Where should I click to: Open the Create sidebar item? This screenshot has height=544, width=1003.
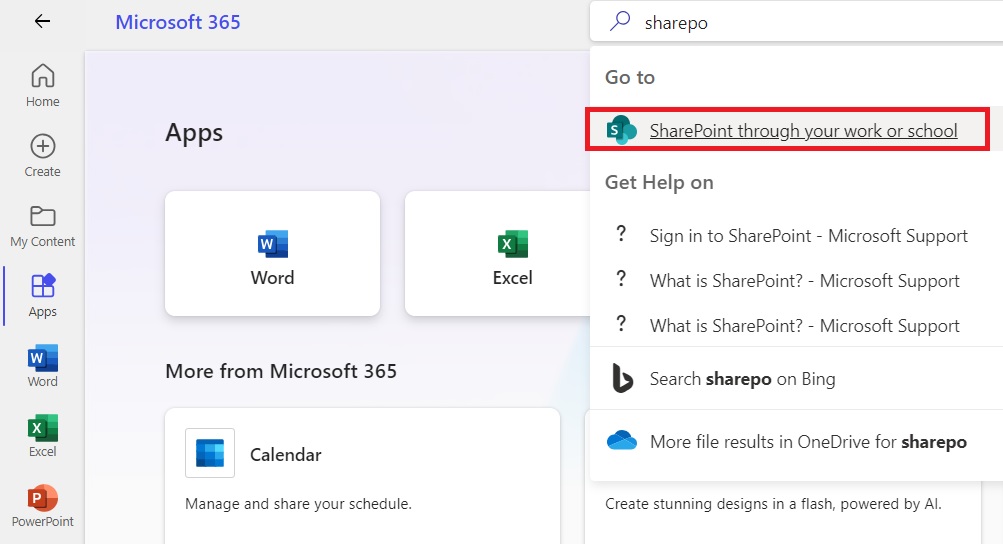(x=42, y=156)
